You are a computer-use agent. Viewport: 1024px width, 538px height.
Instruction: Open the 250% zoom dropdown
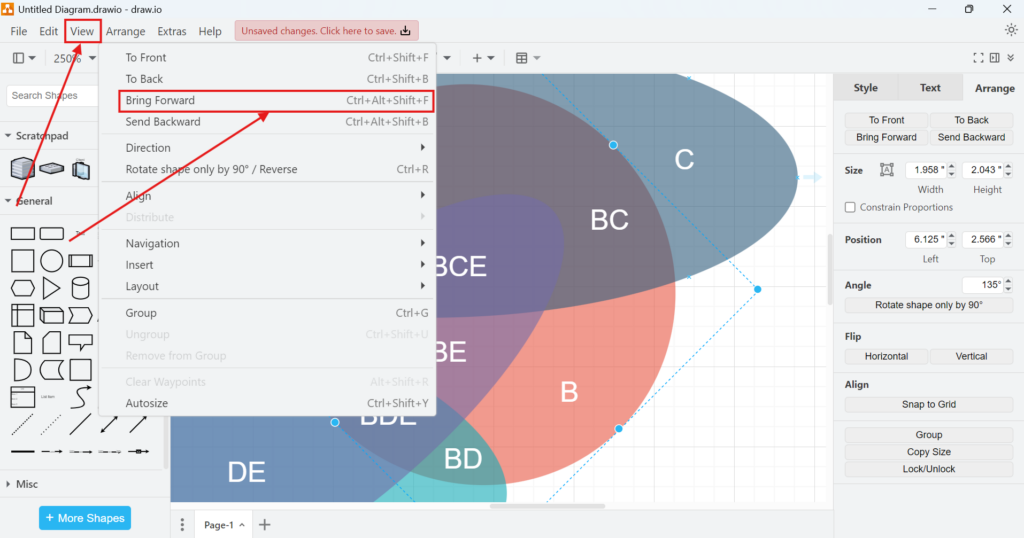[74, 58]
